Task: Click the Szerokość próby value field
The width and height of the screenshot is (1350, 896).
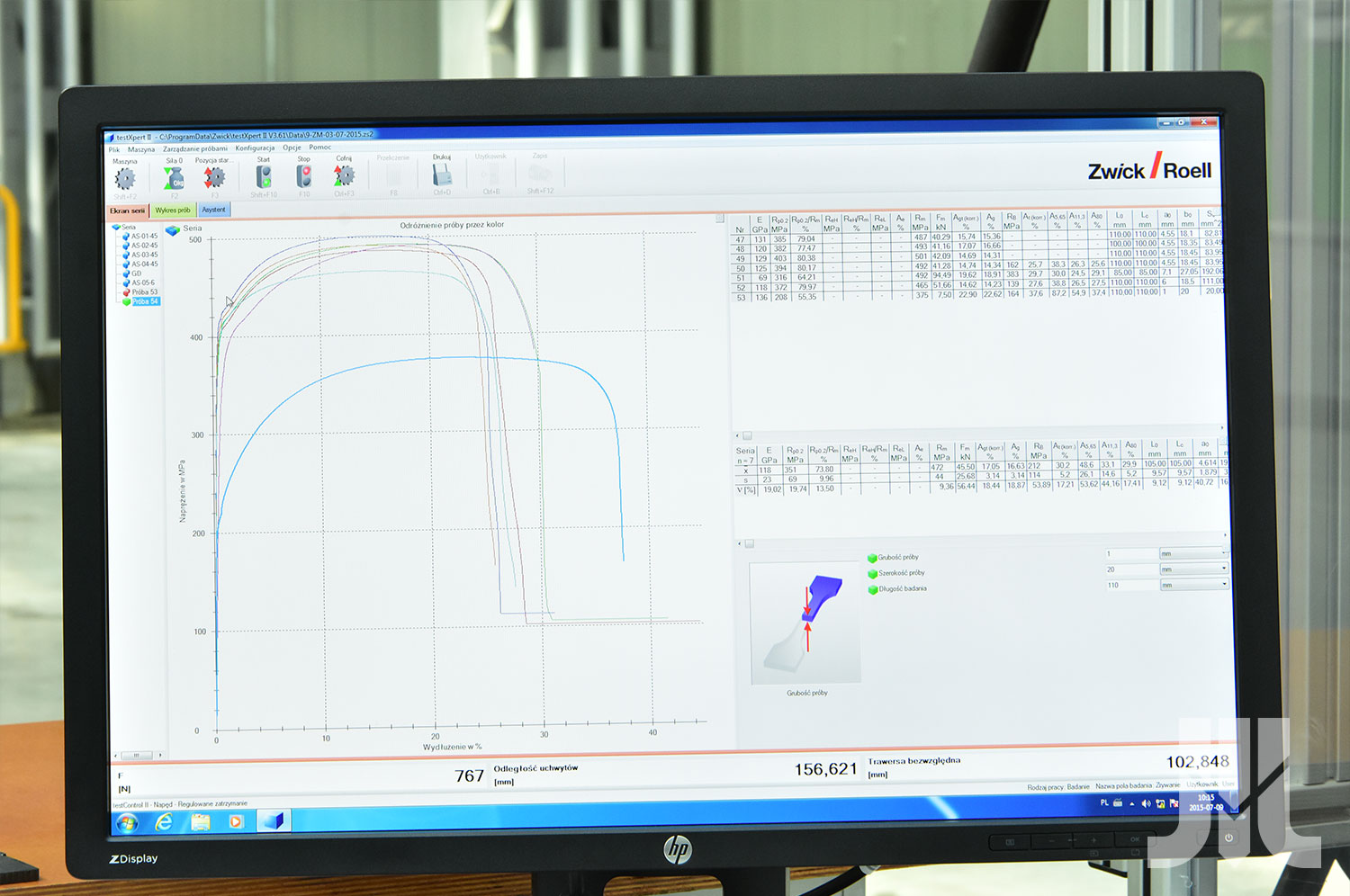Action: pos(1130,569)
